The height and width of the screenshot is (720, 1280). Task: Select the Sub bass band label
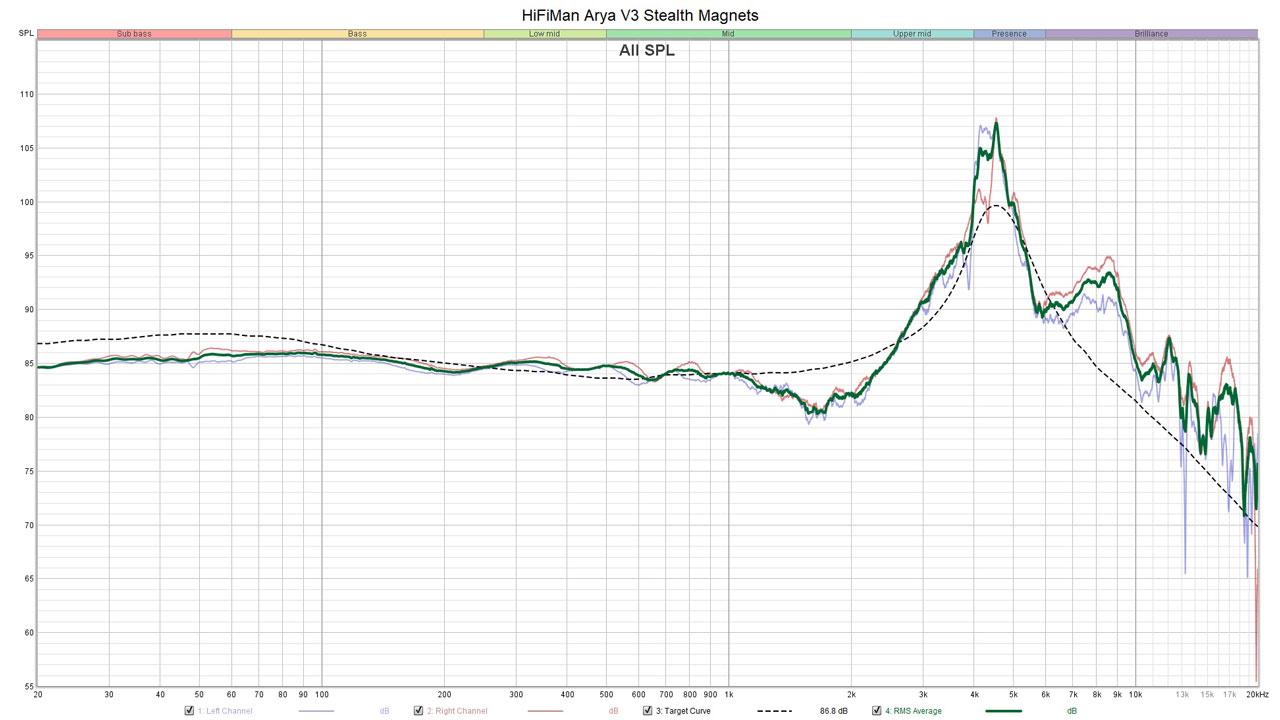tap(134, 34)
